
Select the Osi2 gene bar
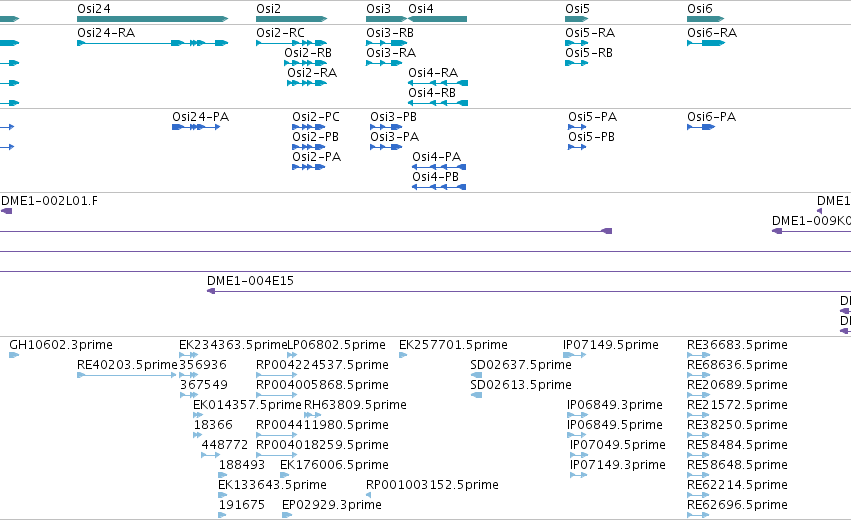(x=291, y=19)
